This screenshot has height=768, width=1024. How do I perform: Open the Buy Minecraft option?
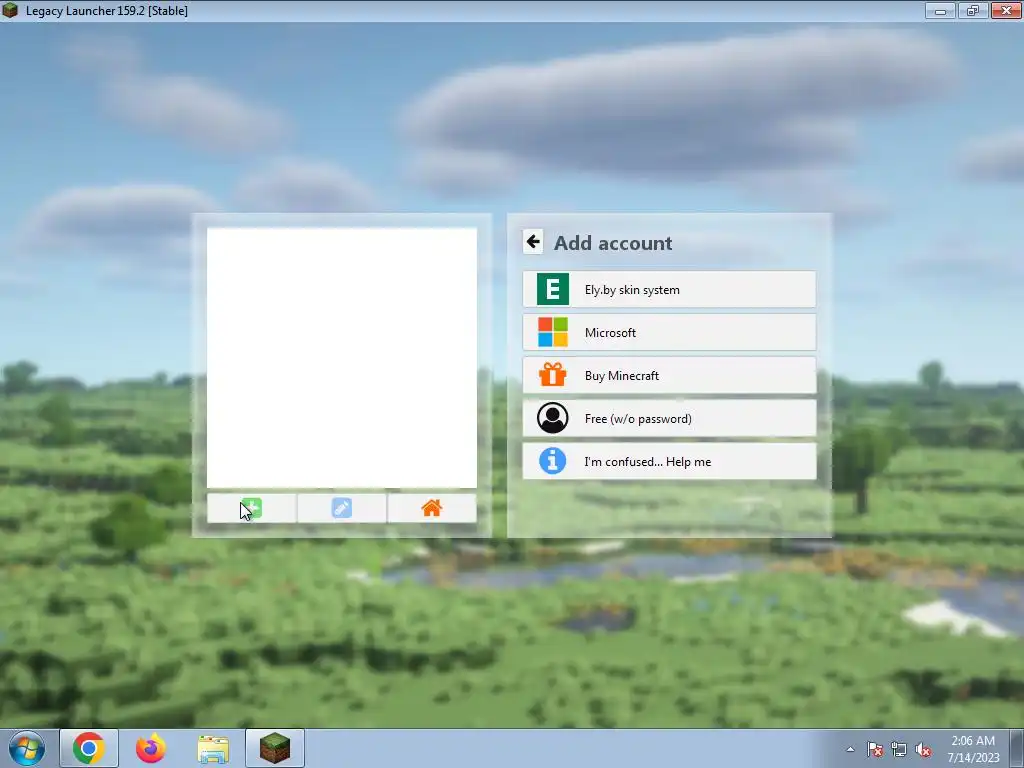(669, 376)
